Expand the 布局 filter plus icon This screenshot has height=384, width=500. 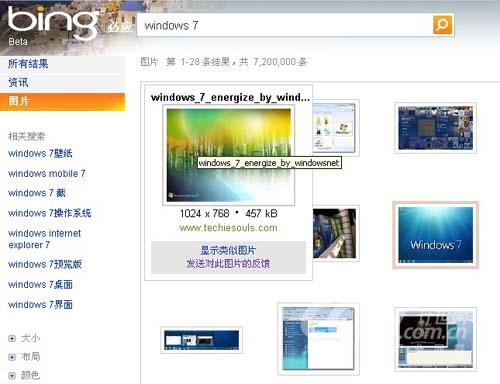coord(12,357)
